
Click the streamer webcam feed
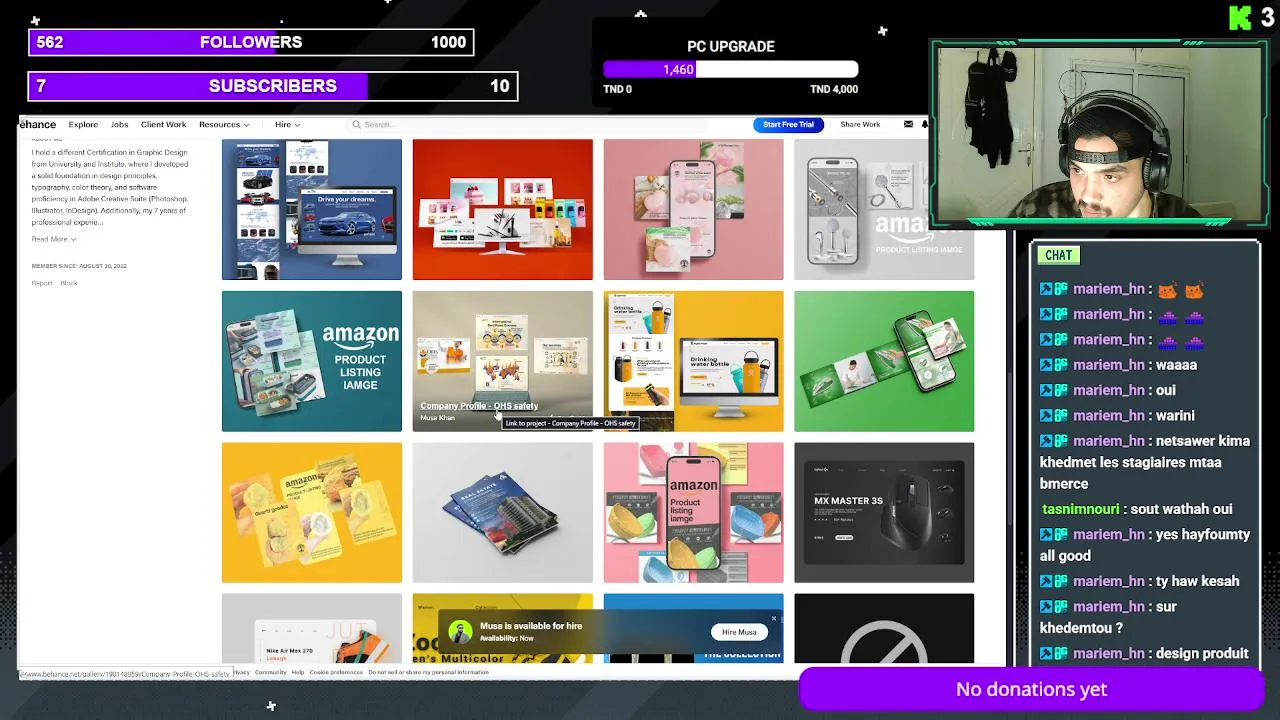(1099, 133)
